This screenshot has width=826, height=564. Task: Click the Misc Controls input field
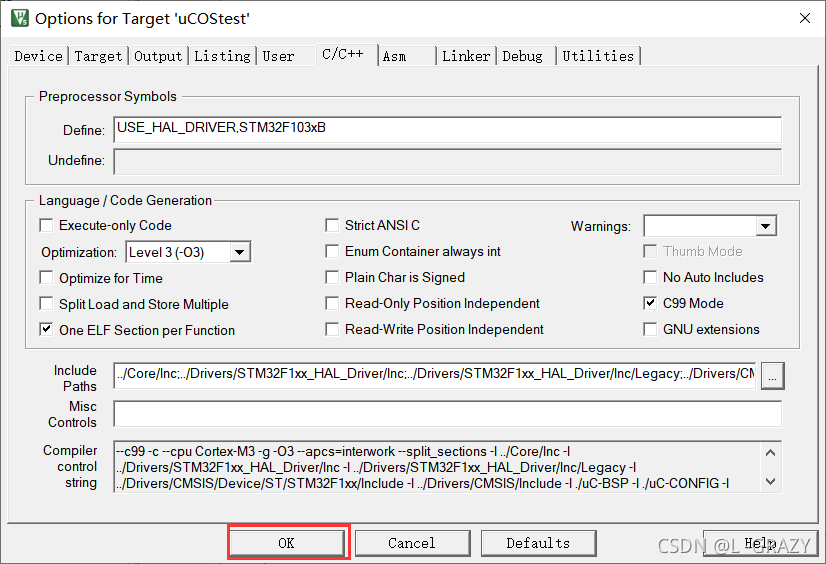447,414
